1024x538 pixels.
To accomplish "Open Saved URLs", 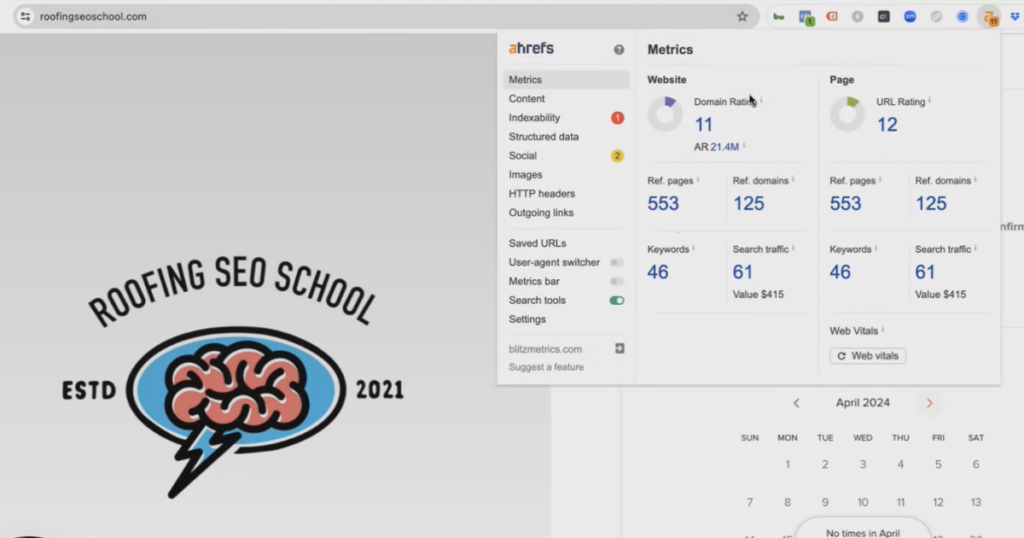I will click(537, 243).
